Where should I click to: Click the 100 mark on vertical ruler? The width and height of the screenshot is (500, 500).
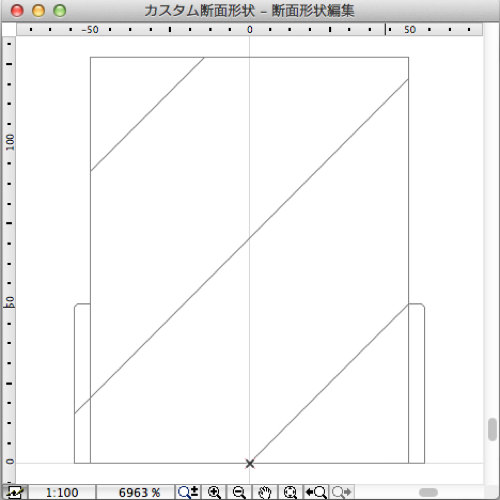coord(10,142)
